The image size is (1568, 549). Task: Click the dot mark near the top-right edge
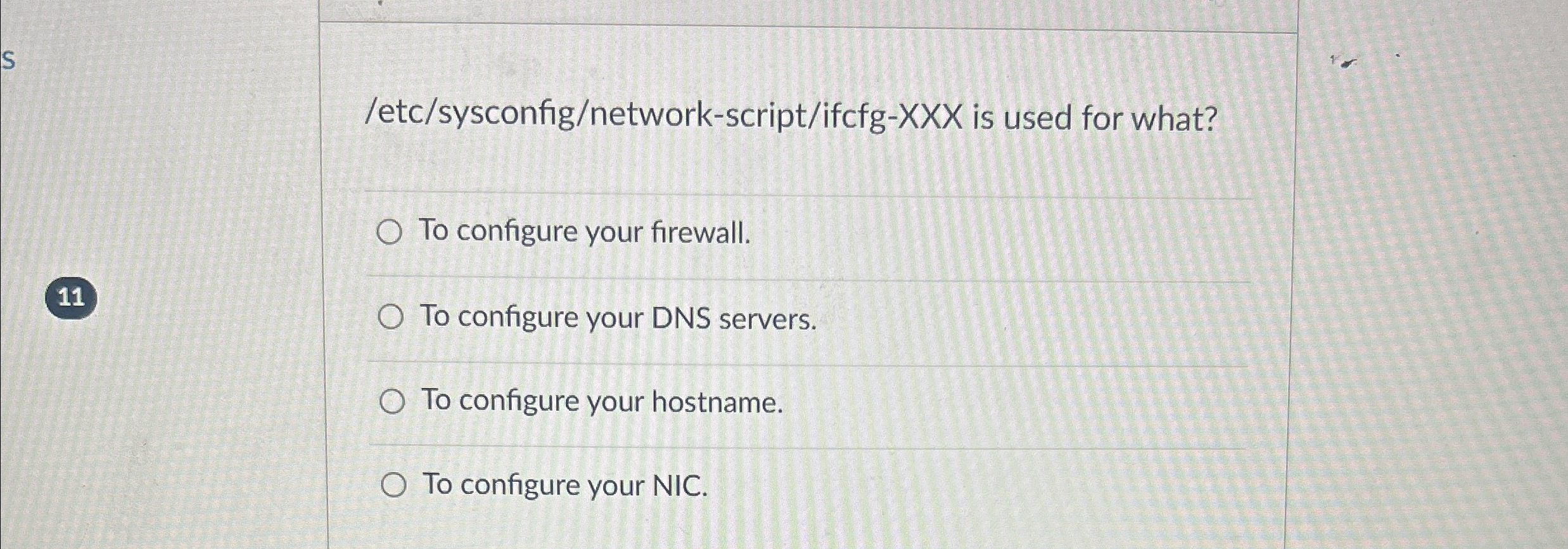(1398, 56)
